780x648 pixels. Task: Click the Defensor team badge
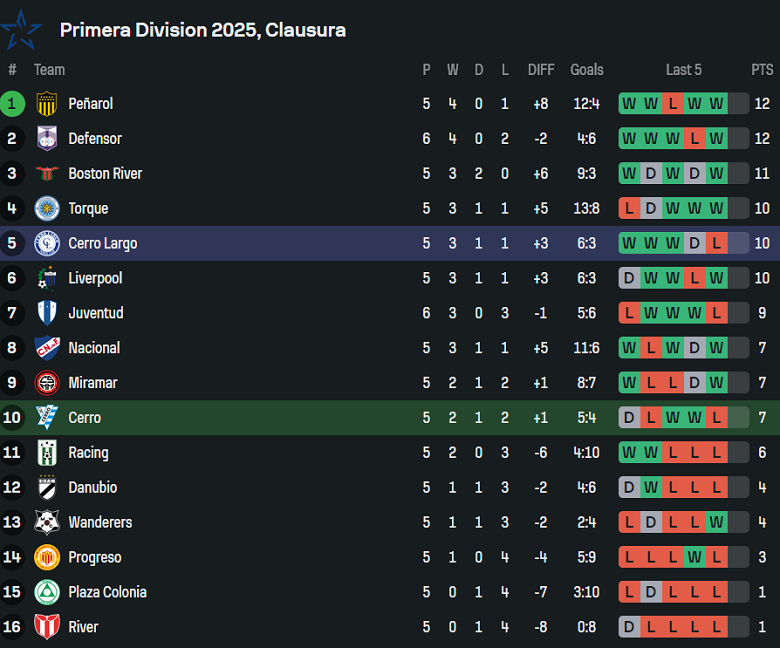tap(47, 138)
